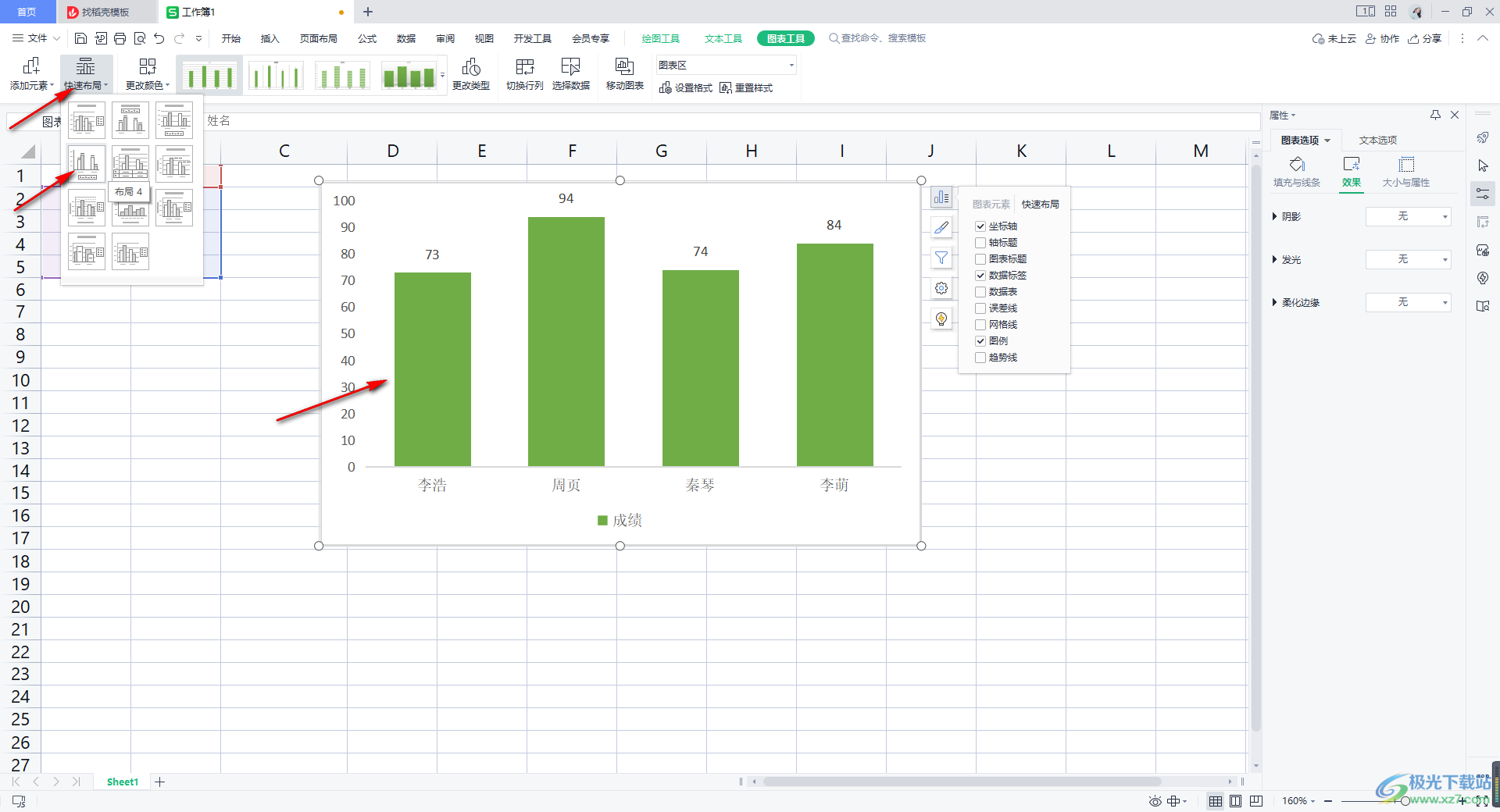
Task: Switch to page layout view icon
Action: pos(1235,801)
